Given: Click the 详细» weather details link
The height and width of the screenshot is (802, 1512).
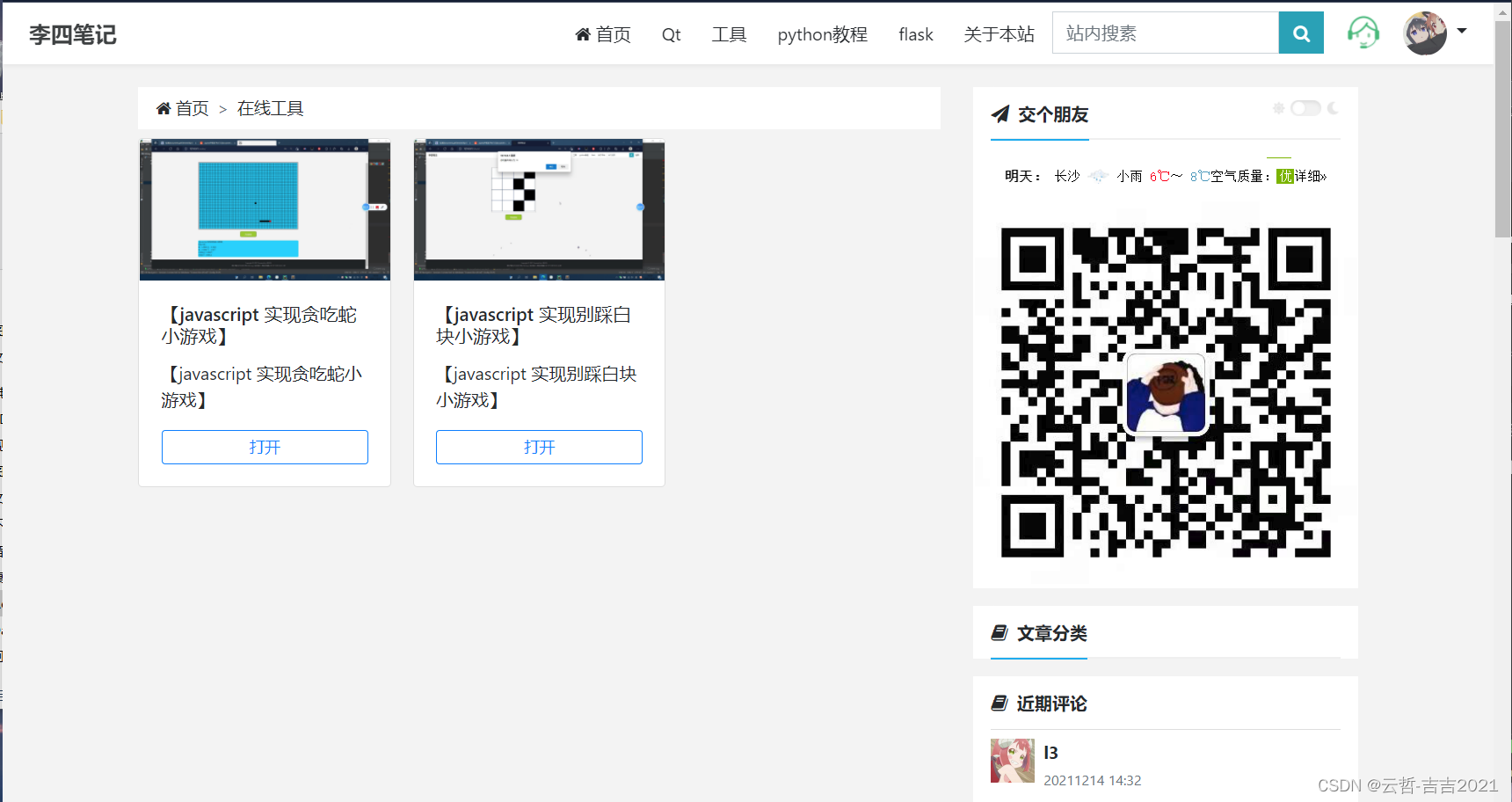Looking at the screenshot, I should pos(1311,176).
